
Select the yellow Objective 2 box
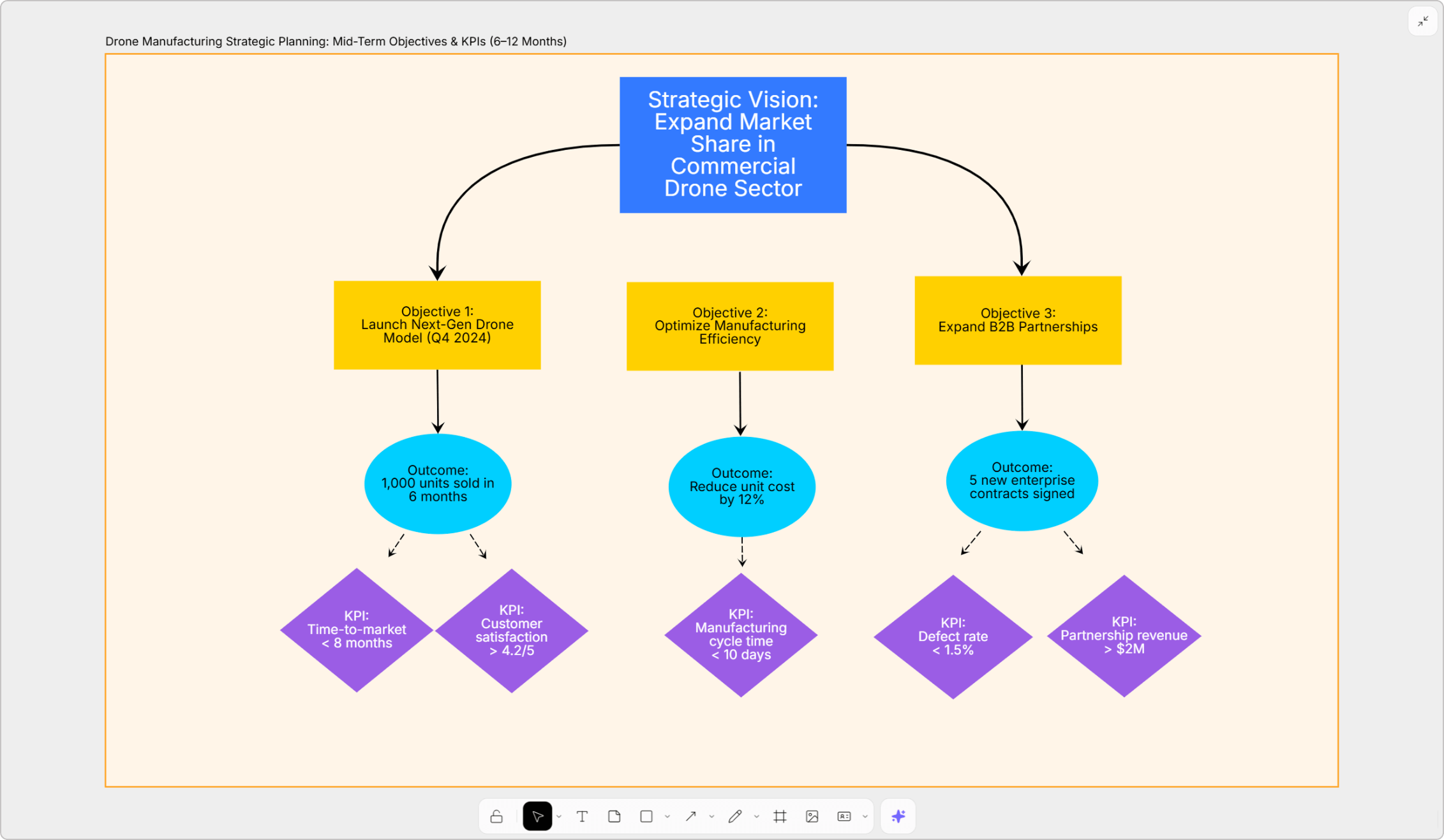coord(729,326)
